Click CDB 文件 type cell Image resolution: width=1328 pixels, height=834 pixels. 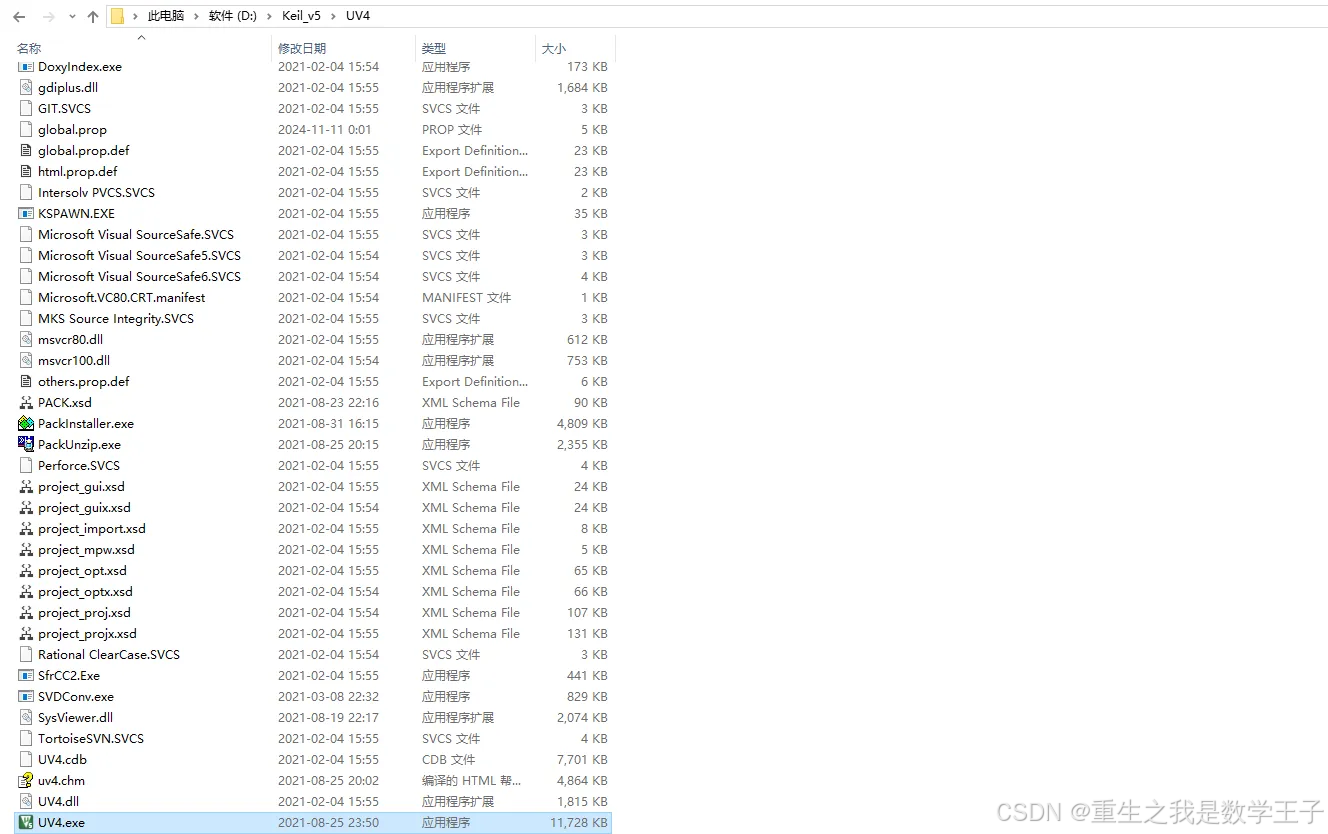click(x=448, y=759)
